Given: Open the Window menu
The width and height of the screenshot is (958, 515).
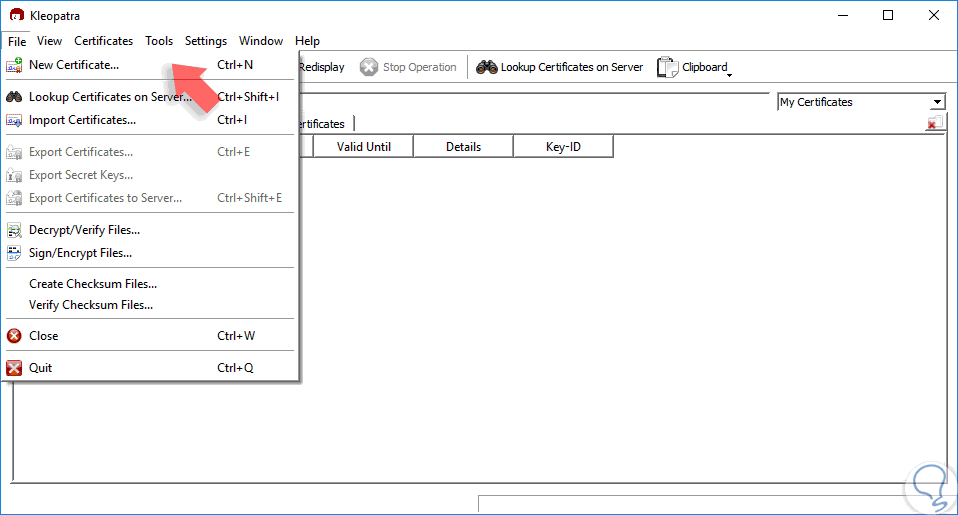Looking at the screenshot, I should [261, 41].
